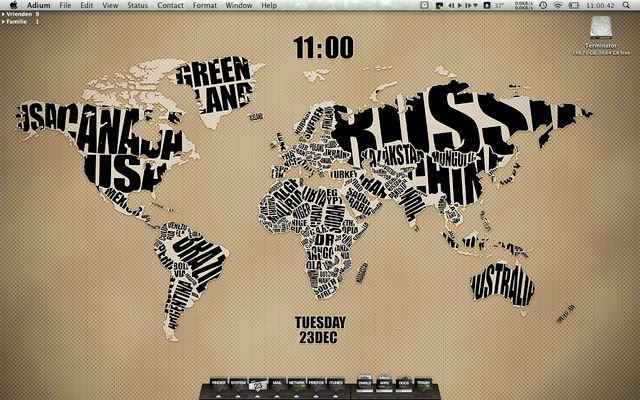Click the large 11:00 desktop clock widget
Screen dimensions: 640x400
pyautogui.click(x=323, y=47)
